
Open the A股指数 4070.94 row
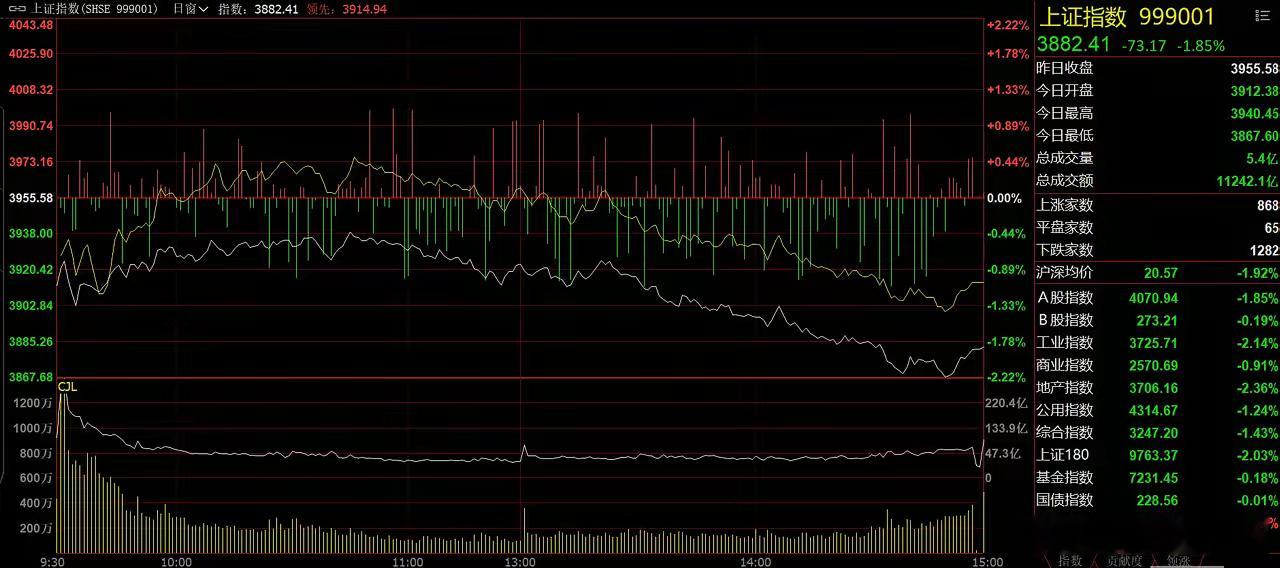click(x=1157, y=297)
